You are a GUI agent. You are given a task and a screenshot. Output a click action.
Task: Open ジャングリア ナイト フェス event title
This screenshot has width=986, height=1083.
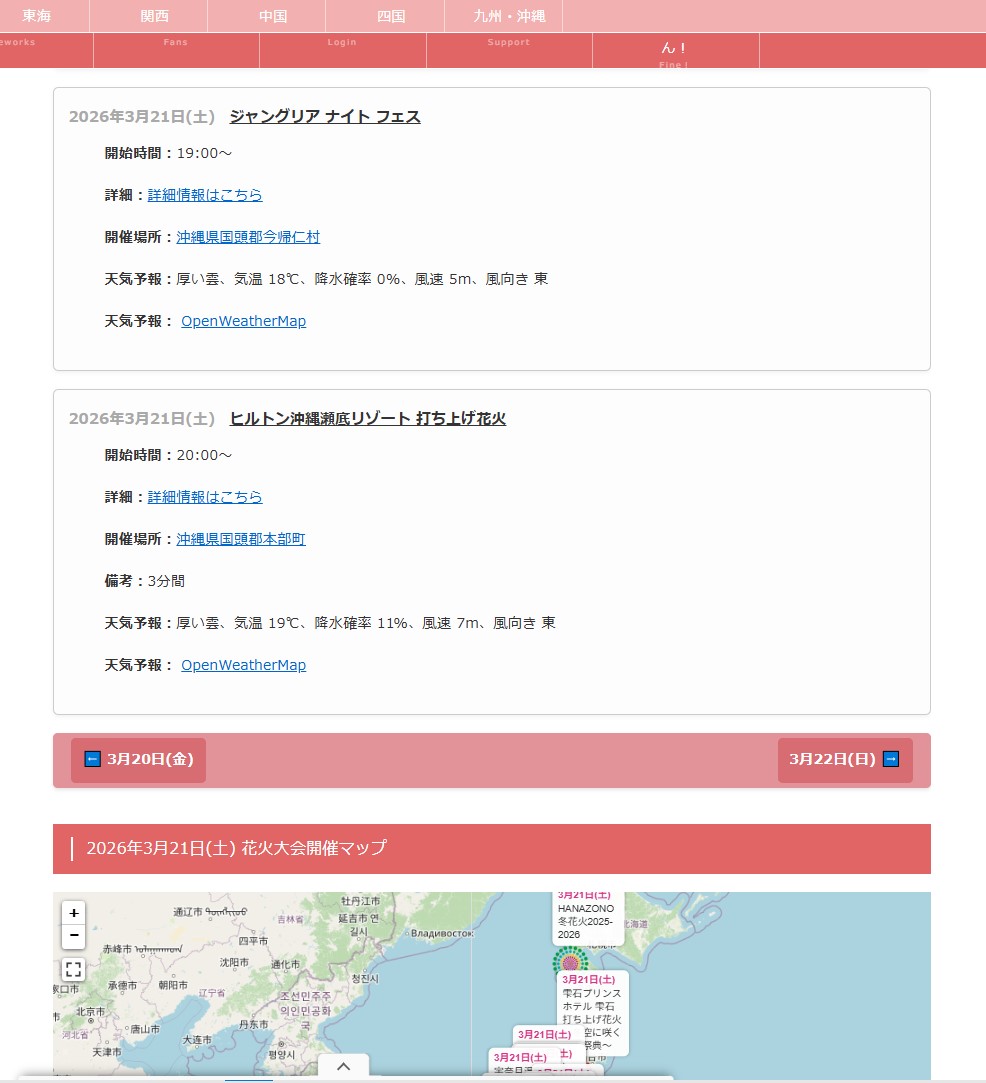click(x=325, y=117)
